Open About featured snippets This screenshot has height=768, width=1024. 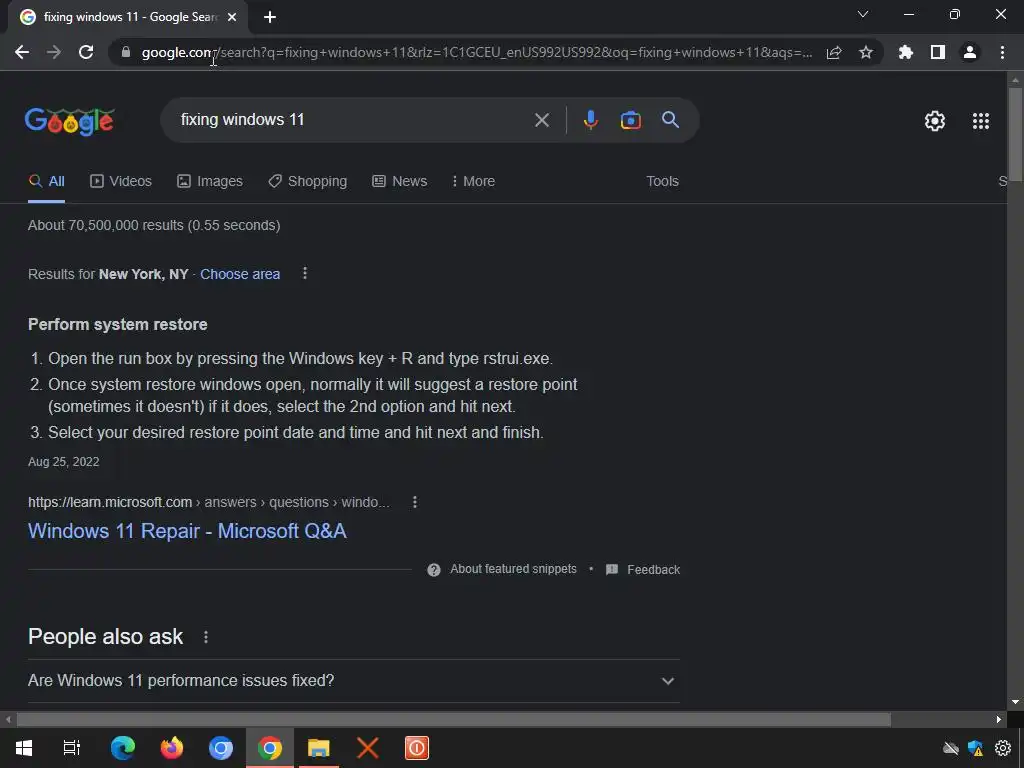pos(502,569)
